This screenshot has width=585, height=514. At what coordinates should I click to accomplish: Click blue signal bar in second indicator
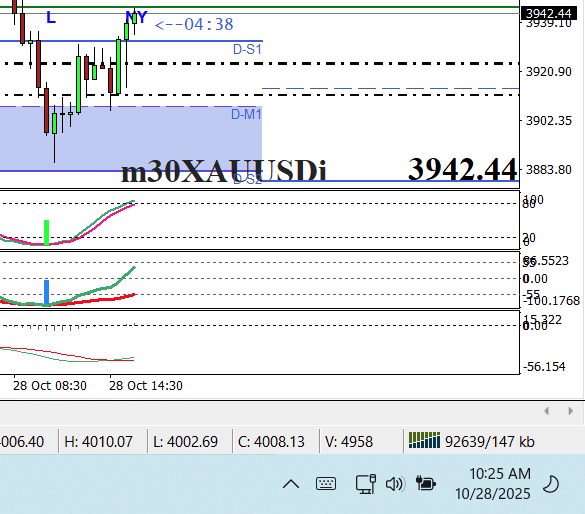pyautogui.click(x=47, y=292)
